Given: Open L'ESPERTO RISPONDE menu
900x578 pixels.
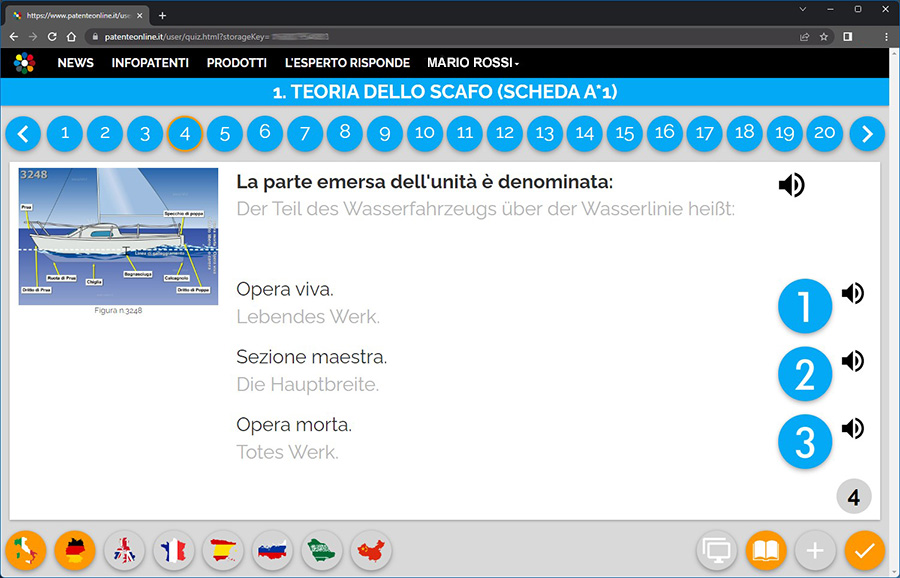Looking at the screenshot, I should tap(347, 62).
